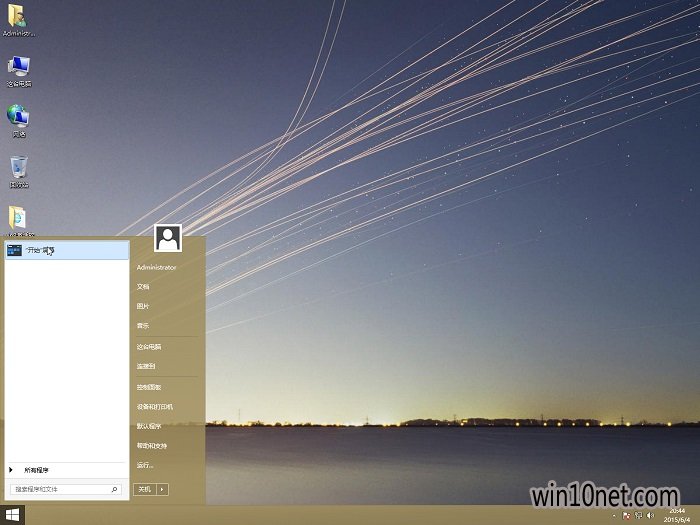This screenshot has width=700, height=525.
Task: Click the 关机 shutdown button
Action: [144, 489]
